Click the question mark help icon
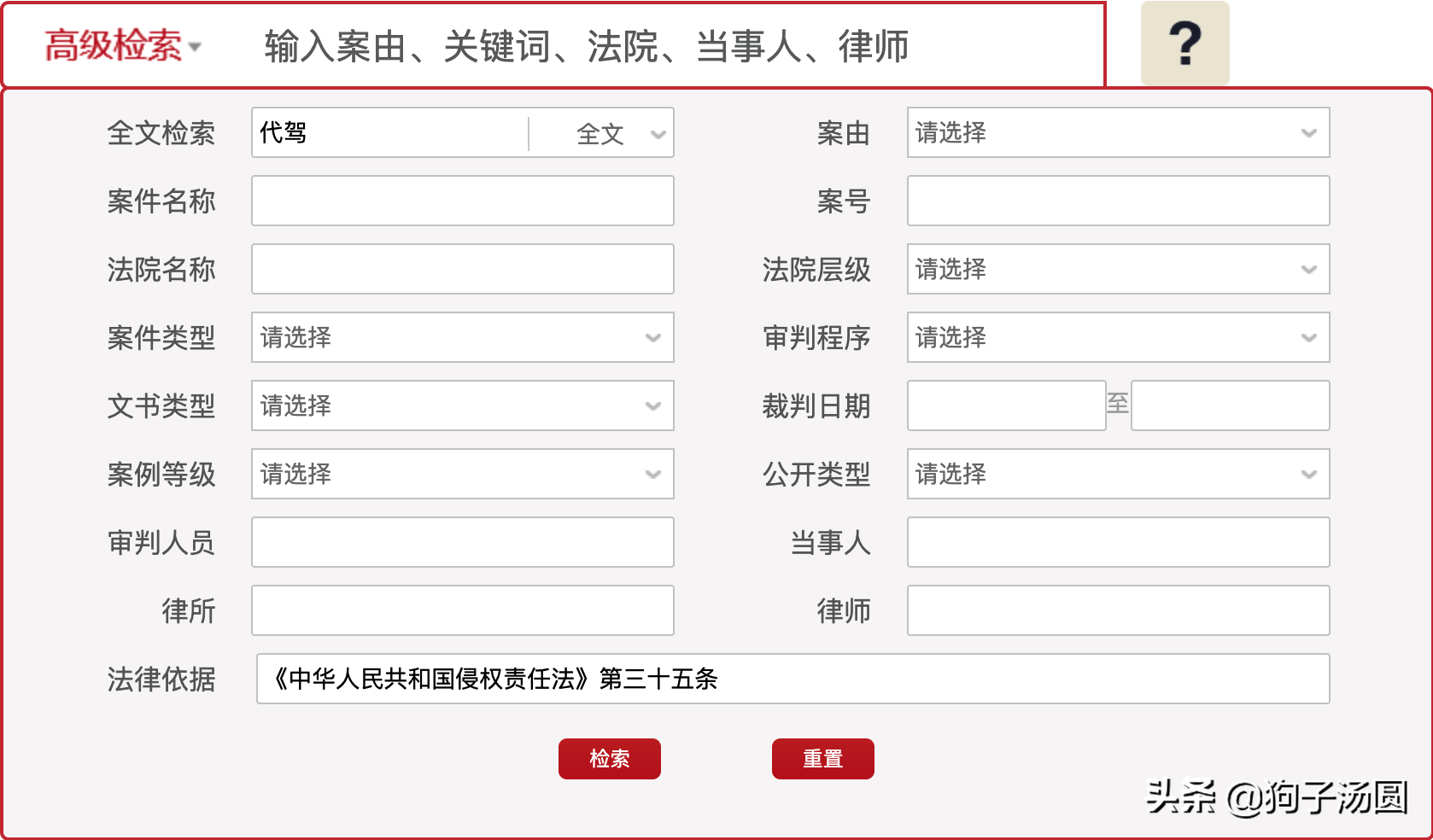The width and height of the screenshot is (1433, 840). [x=1185, y=44]
